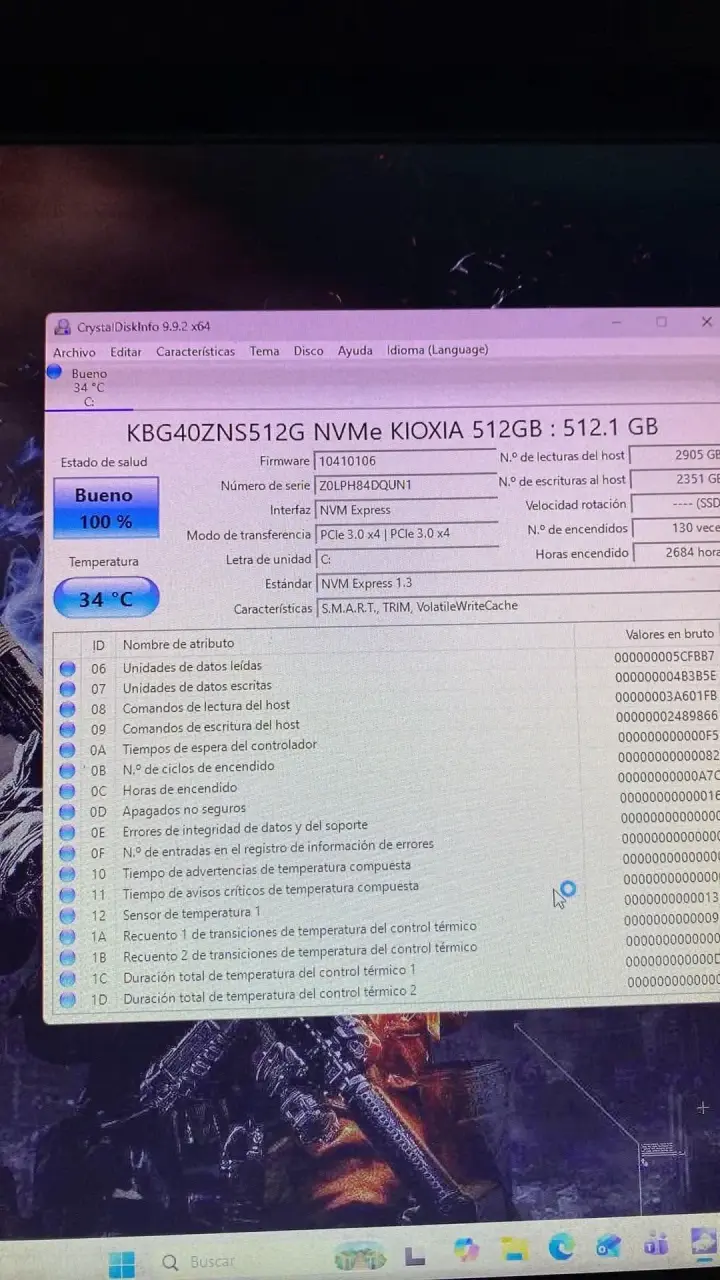Click status icon of attribute 1D

click(67, 1000)
